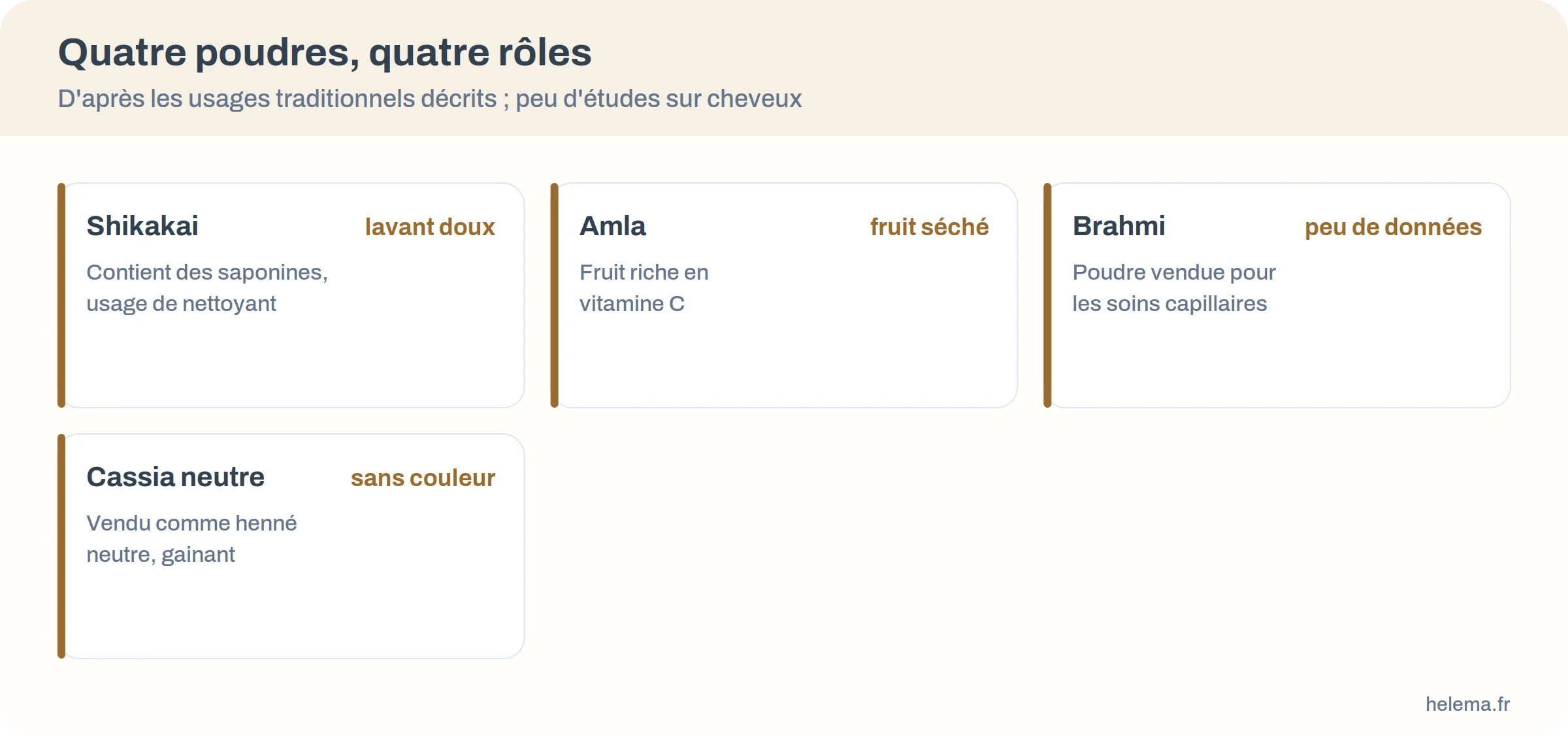
Task: Click the title 'Quatre poudres, quatre rôles'
Action: [x=325, y=52]
